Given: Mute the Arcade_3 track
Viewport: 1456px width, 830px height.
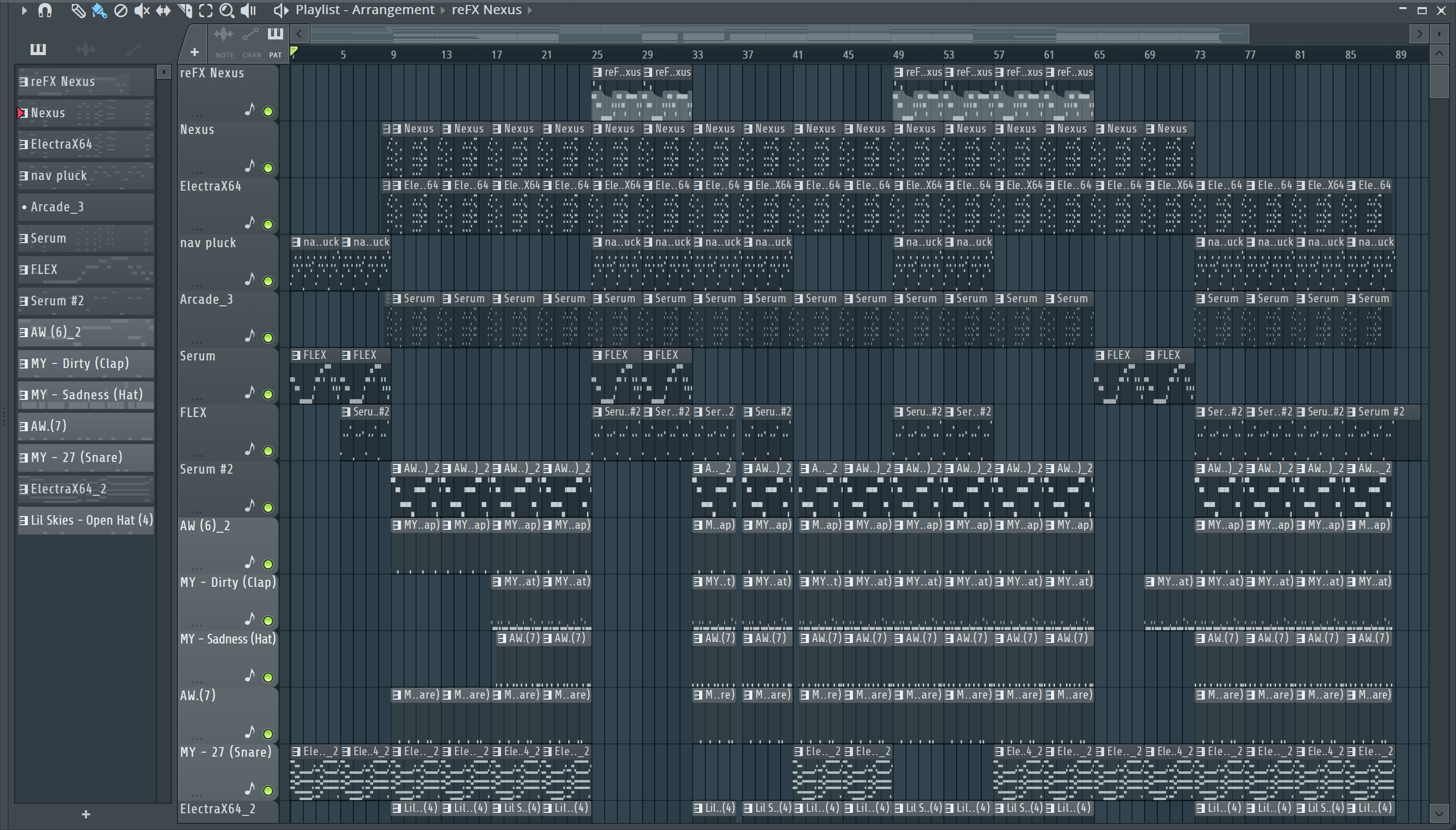Looking at the screenshot, I should coord(268,338).
